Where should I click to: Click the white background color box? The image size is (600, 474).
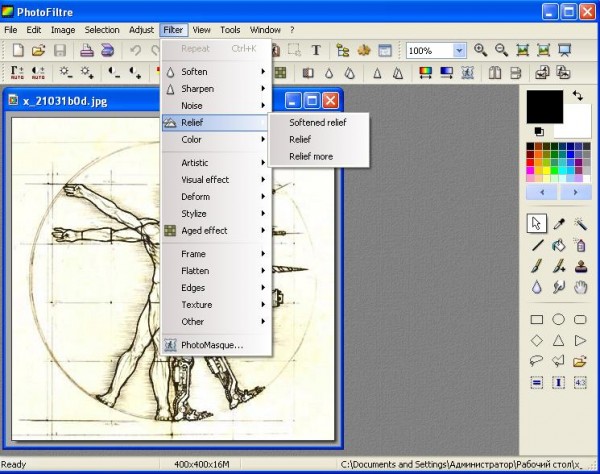click(579, 126)
